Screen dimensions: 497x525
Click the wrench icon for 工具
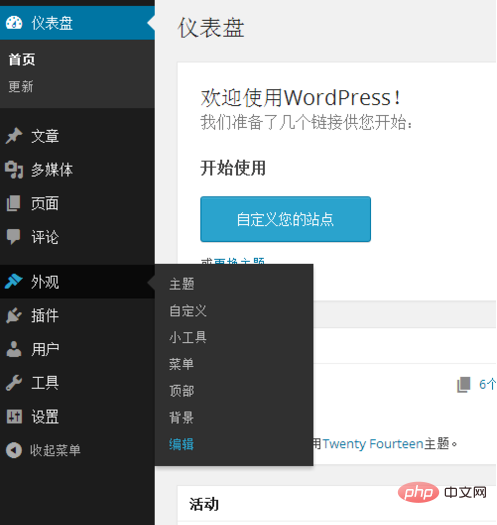coord(14,383)
